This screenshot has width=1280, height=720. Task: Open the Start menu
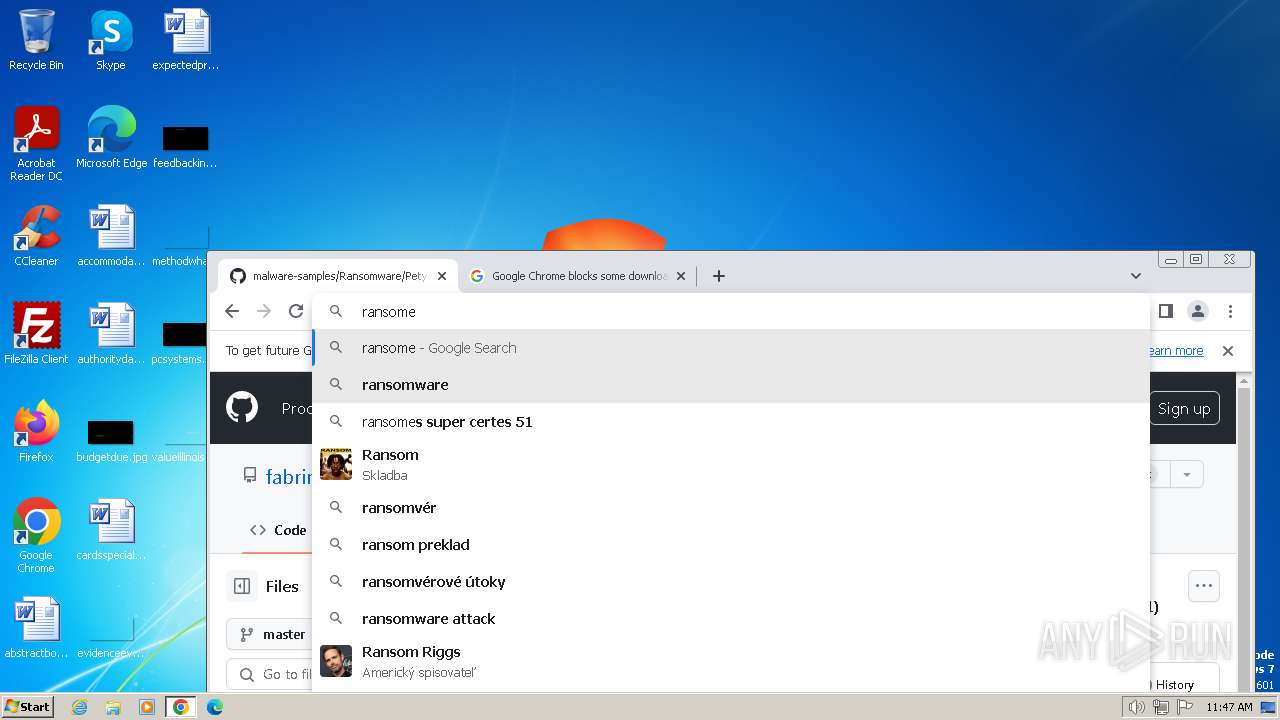[x=28, y=707]
